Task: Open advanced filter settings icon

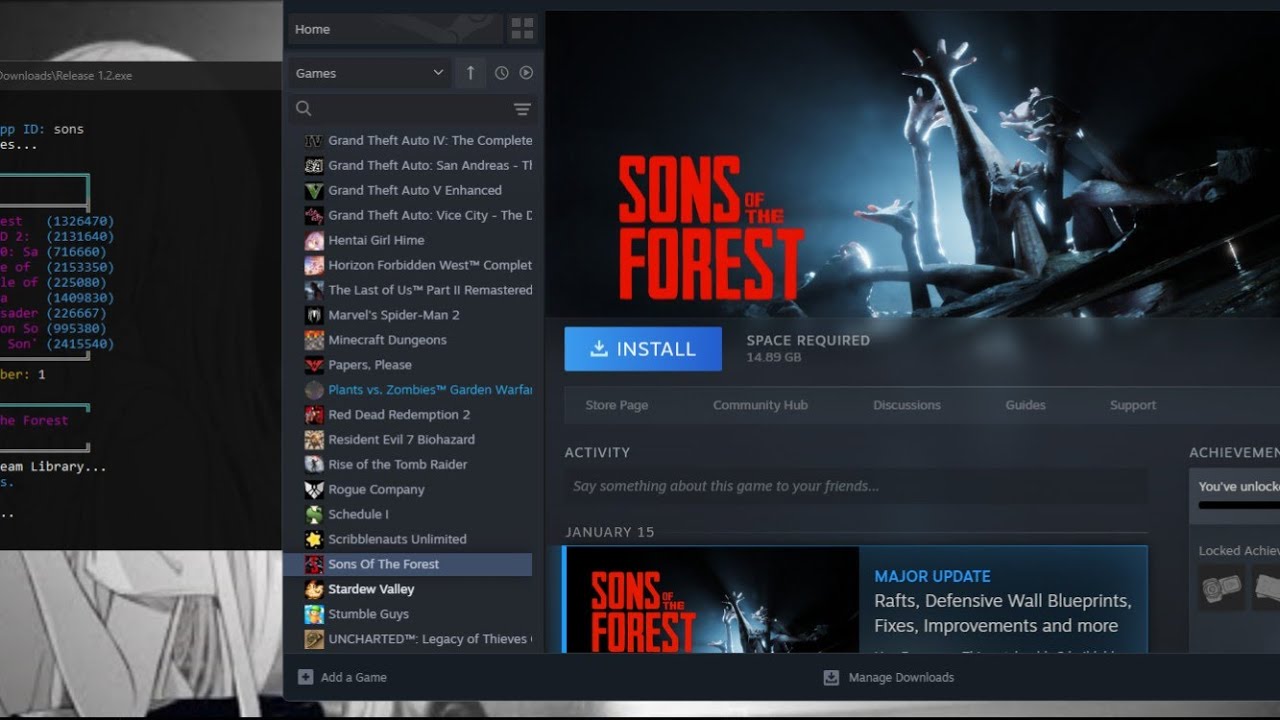Action: [x=522, y=109]
